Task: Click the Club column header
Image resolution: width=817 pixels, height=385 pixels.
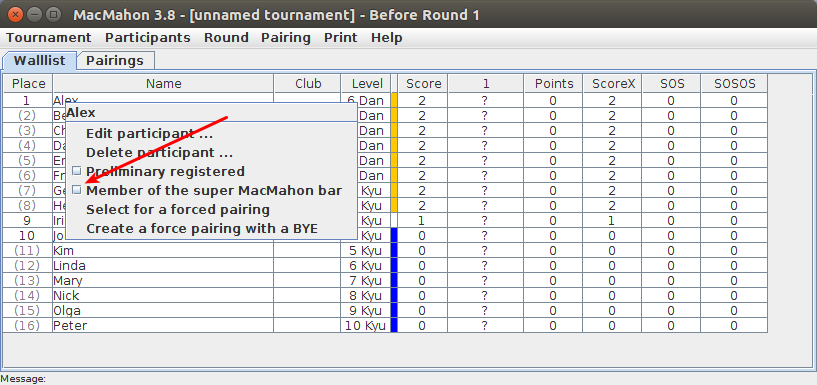Action: [x=307, y=83]
